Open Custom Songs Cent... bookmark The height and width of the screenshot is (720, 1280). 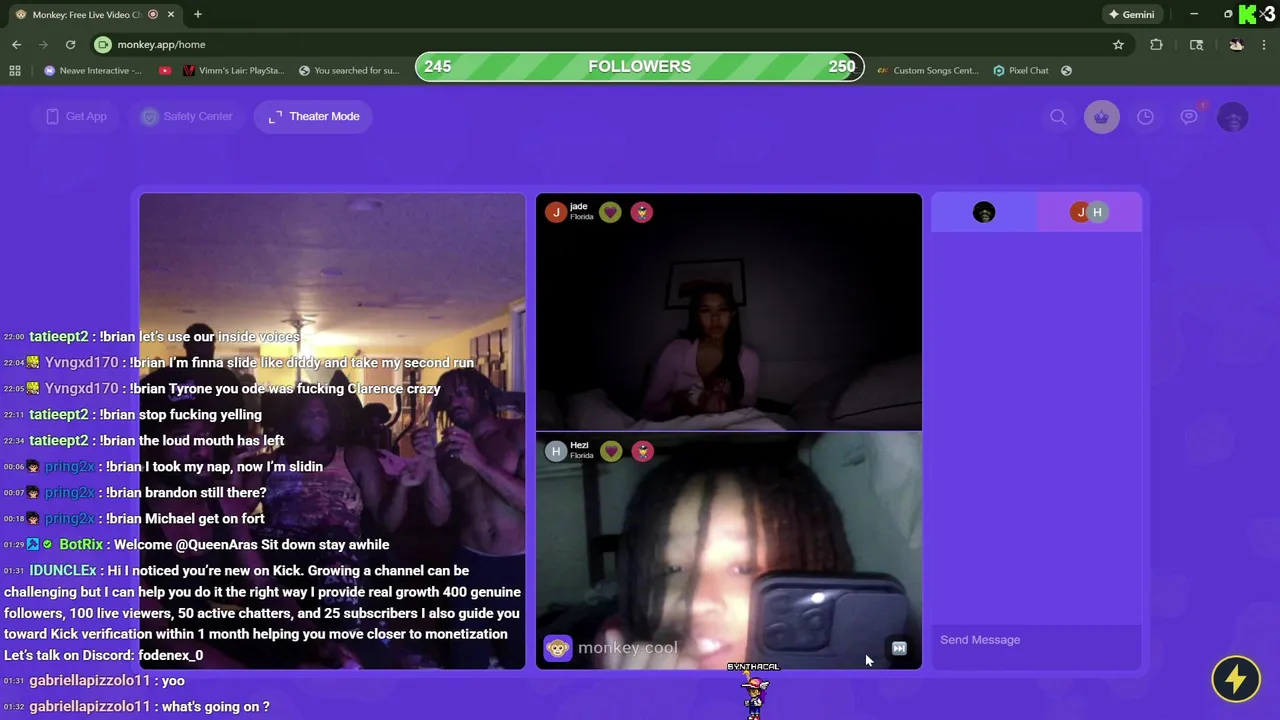point(927,70)
